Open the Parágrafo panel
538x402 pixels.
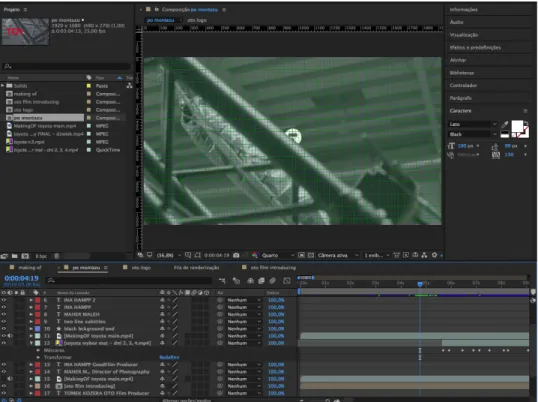460,98
